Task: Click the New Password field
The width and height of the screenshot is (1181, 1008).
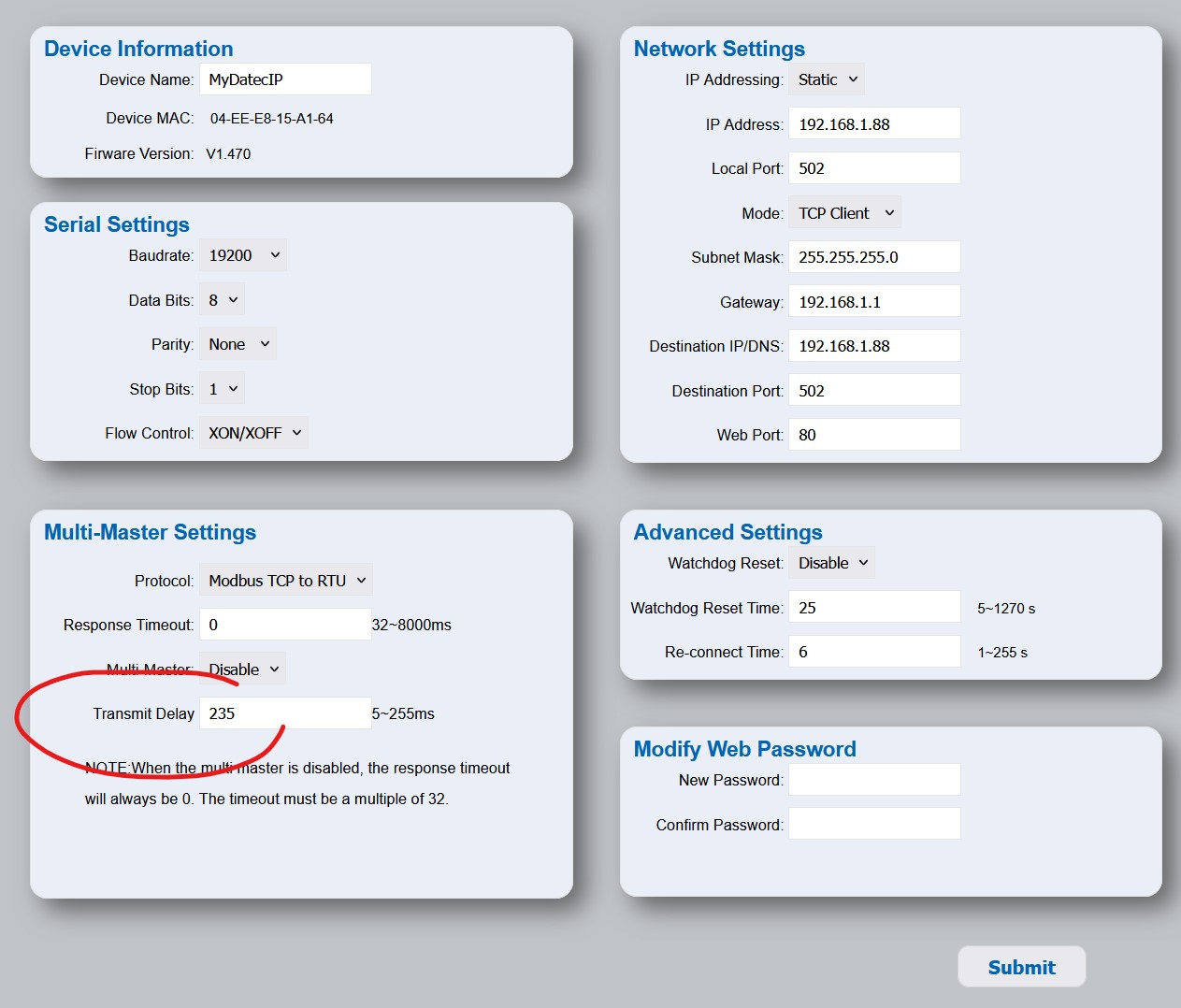Action: pos(874,780)
